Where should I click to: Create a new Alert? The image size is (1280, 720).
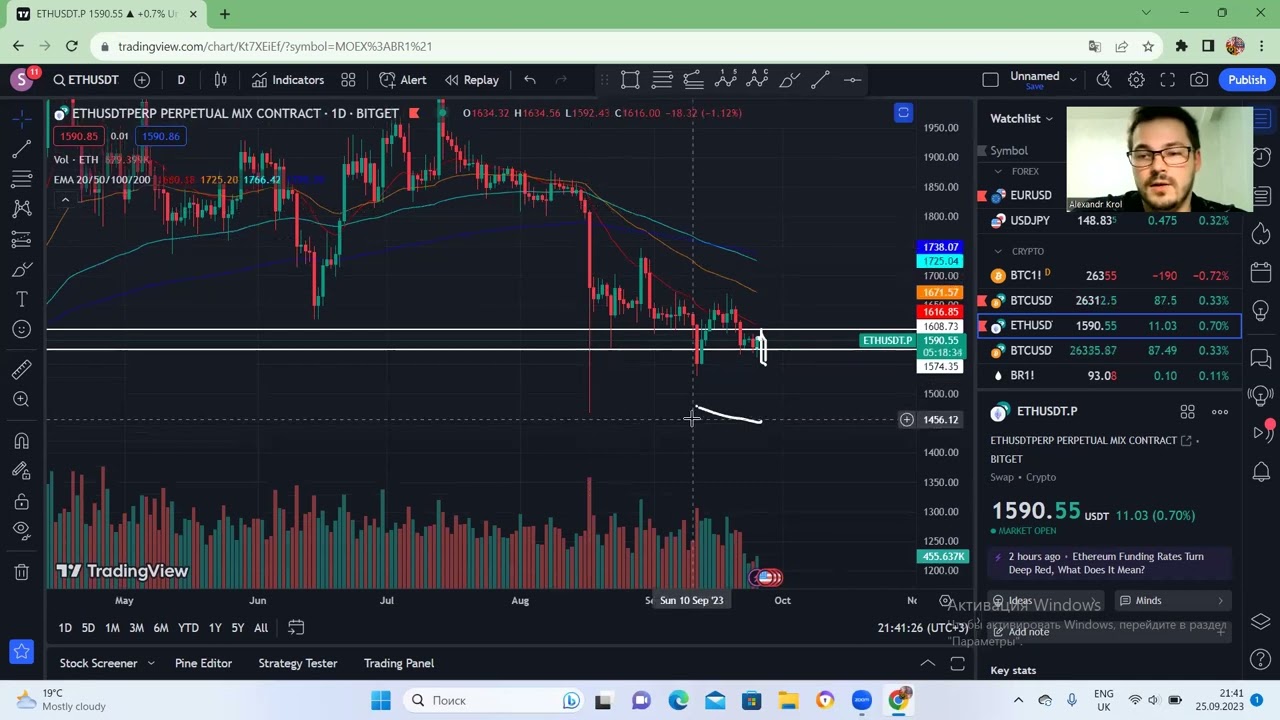tap(403, 80)
